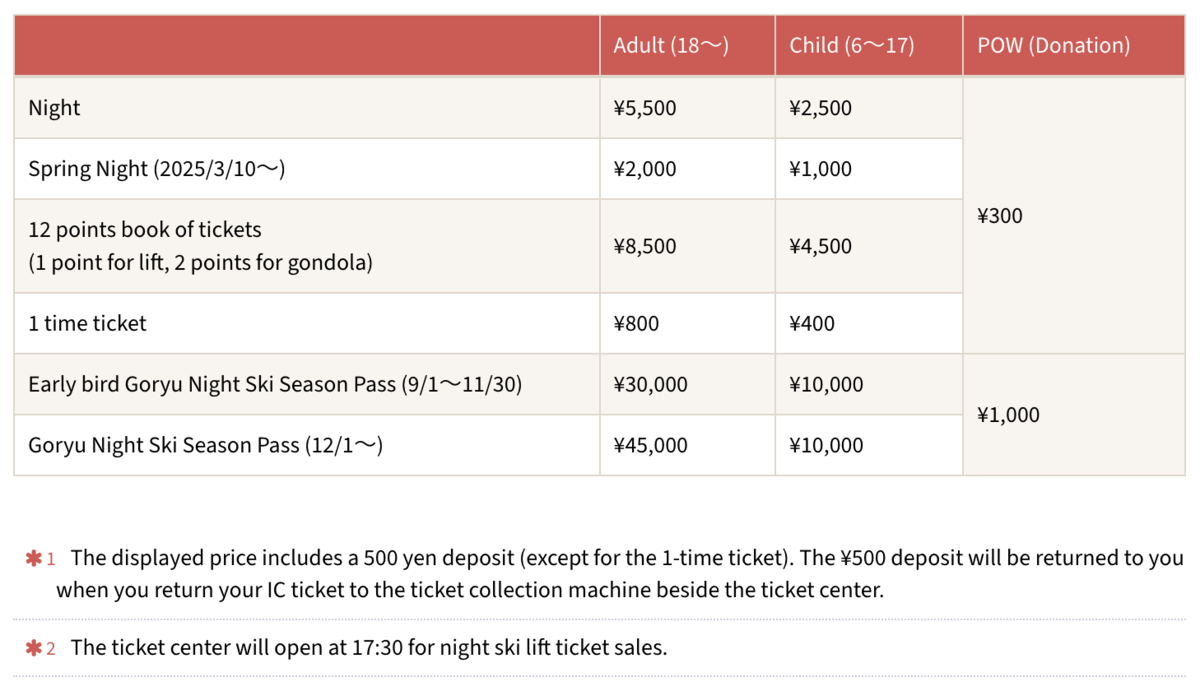Viewport: 1200px width, 691px height.
Task: Select the ¥45,000 adult season pass price
Action: pyautogui.click(x=651, y=445)
